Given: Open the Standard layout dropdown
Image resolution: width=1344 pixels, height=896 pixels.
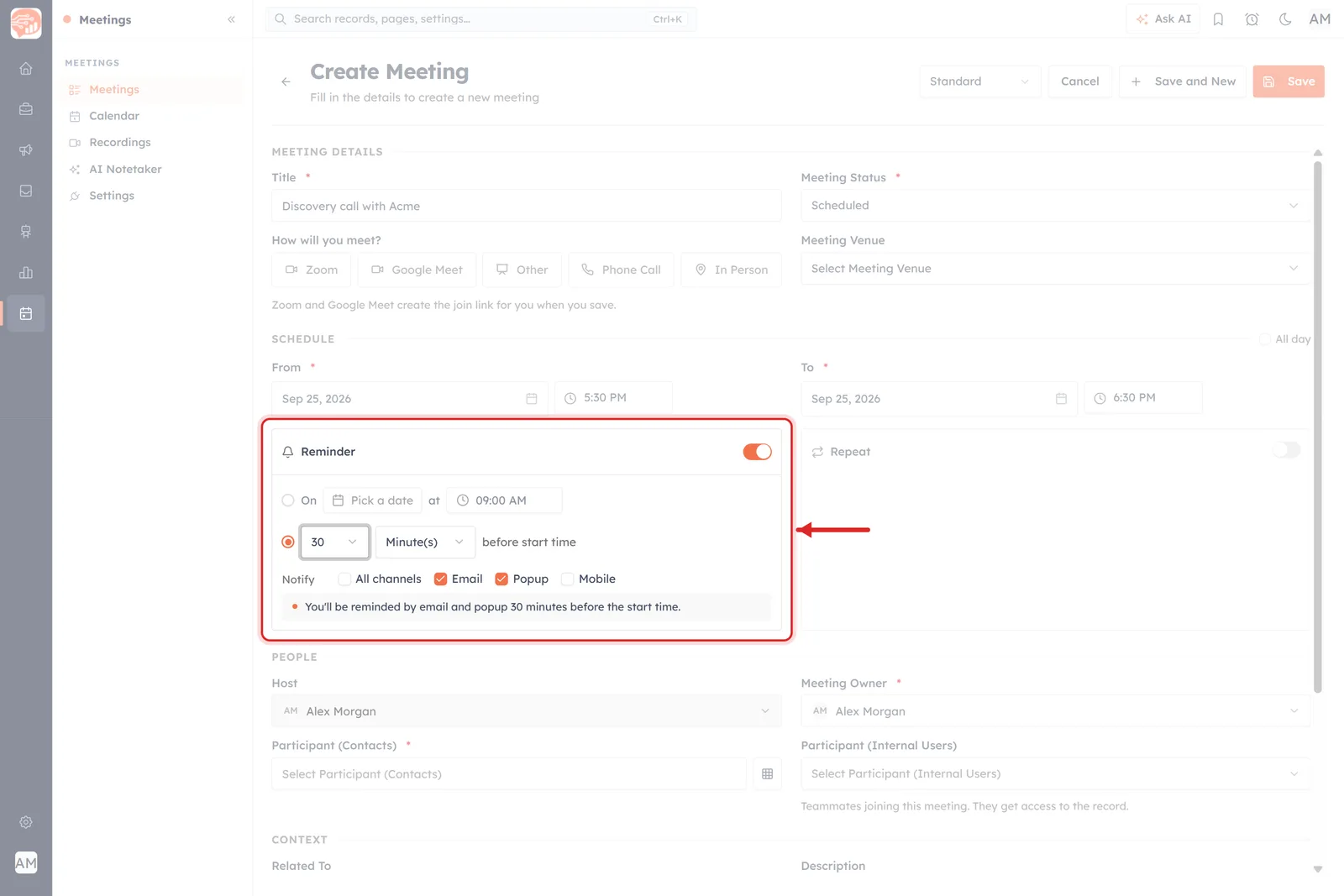Looking at the screenshot, I should pos(979,81).
